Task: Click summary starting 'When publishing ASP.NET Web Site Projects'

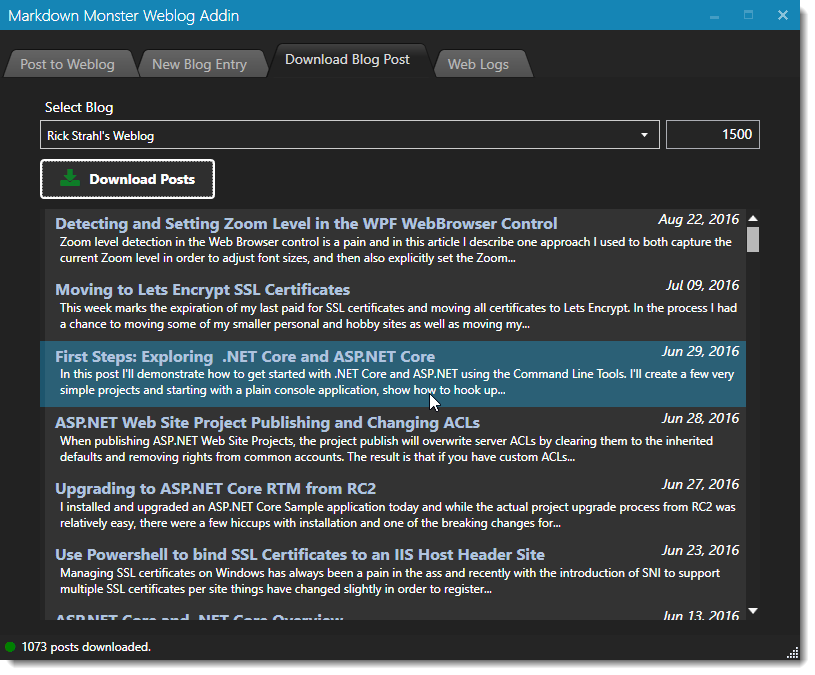Action: point(386,449)
